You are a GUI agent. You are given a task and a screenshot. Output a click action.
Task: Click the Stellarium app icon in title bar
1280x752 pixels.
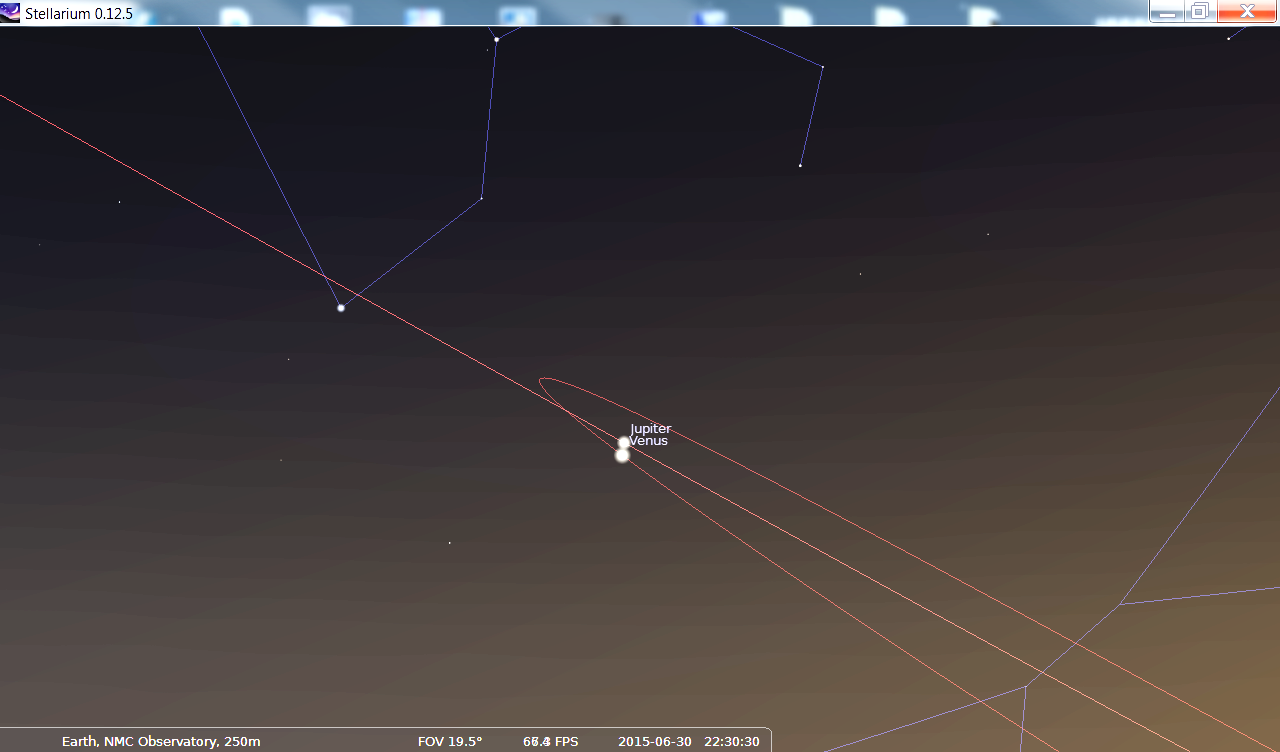pos(11,12)
